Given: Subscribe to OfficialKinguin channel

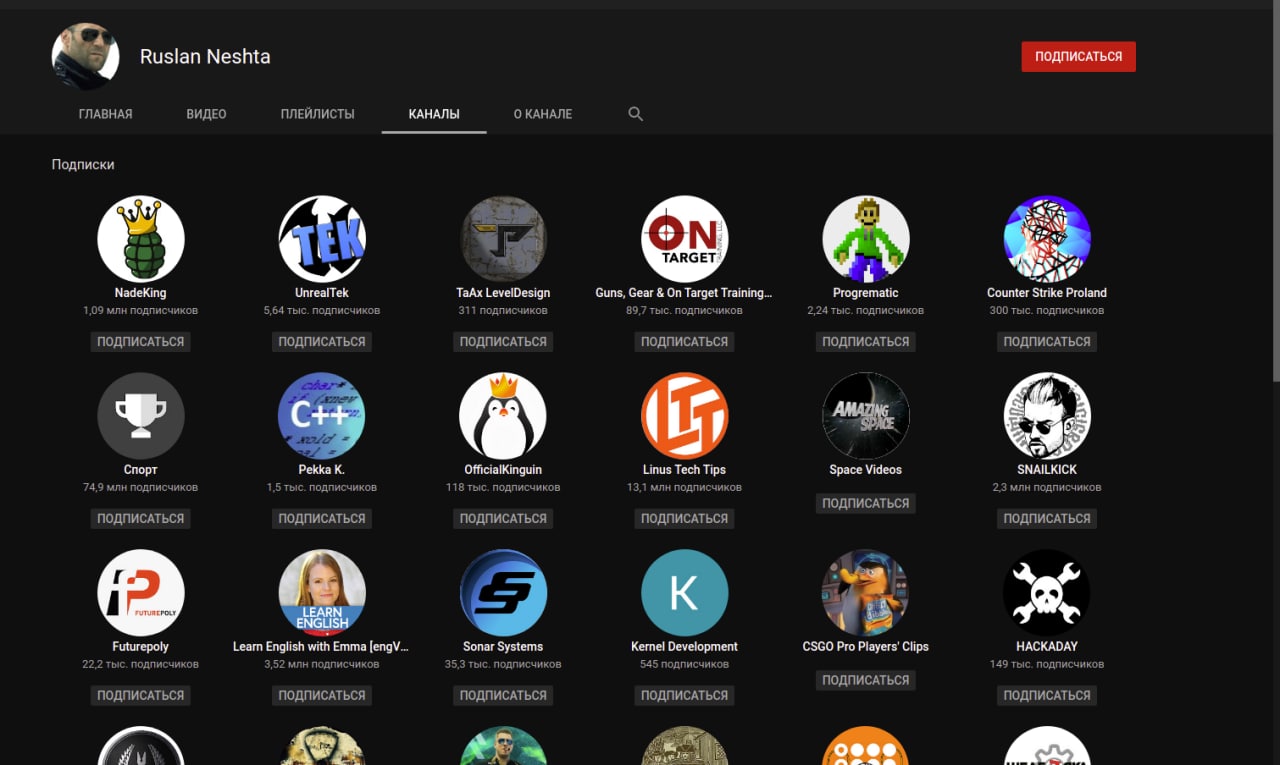Looking at the screenshot, I should [503, 518].
